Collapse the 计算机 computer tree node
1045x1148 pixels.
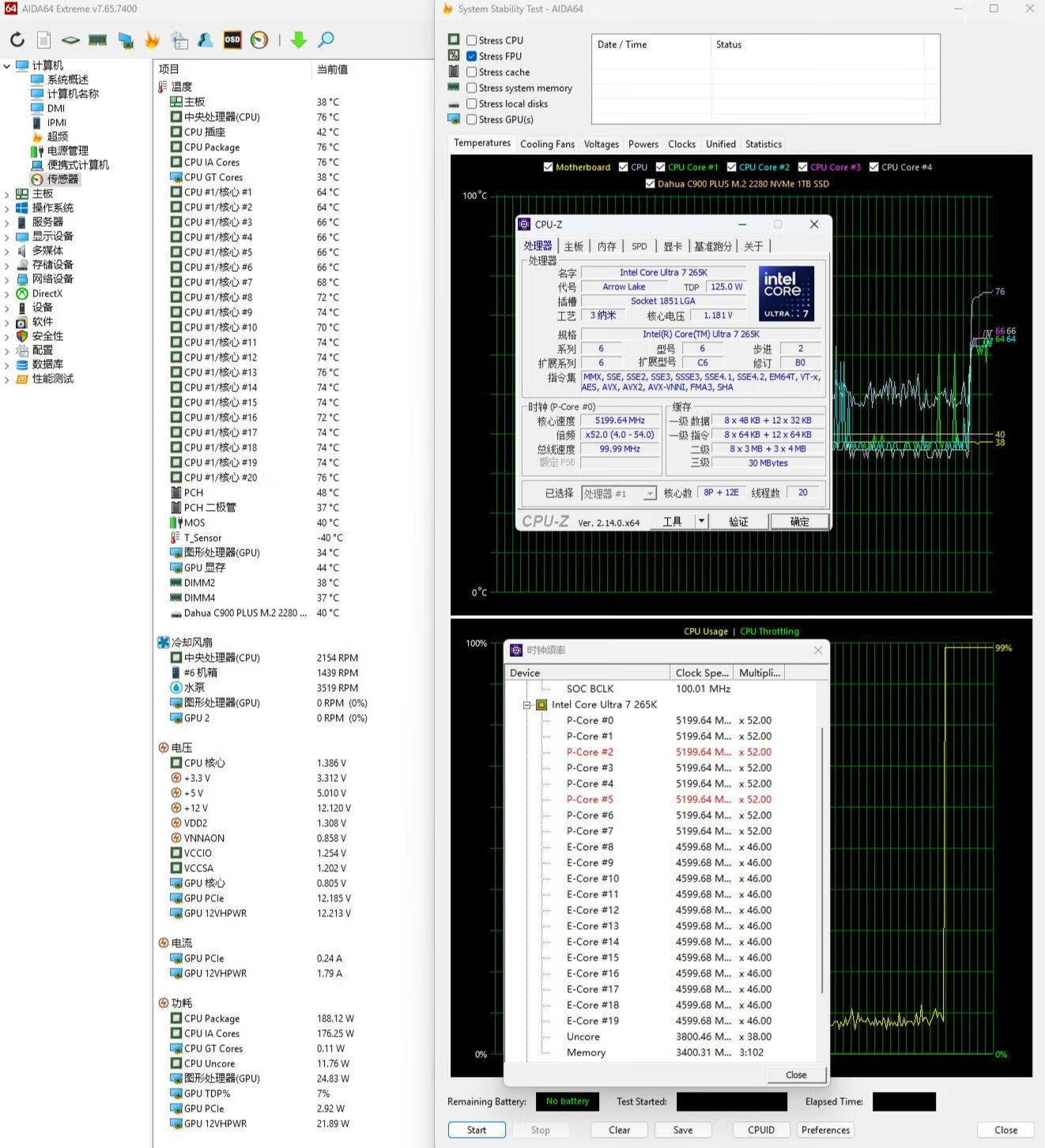click(x=6, y=66)
